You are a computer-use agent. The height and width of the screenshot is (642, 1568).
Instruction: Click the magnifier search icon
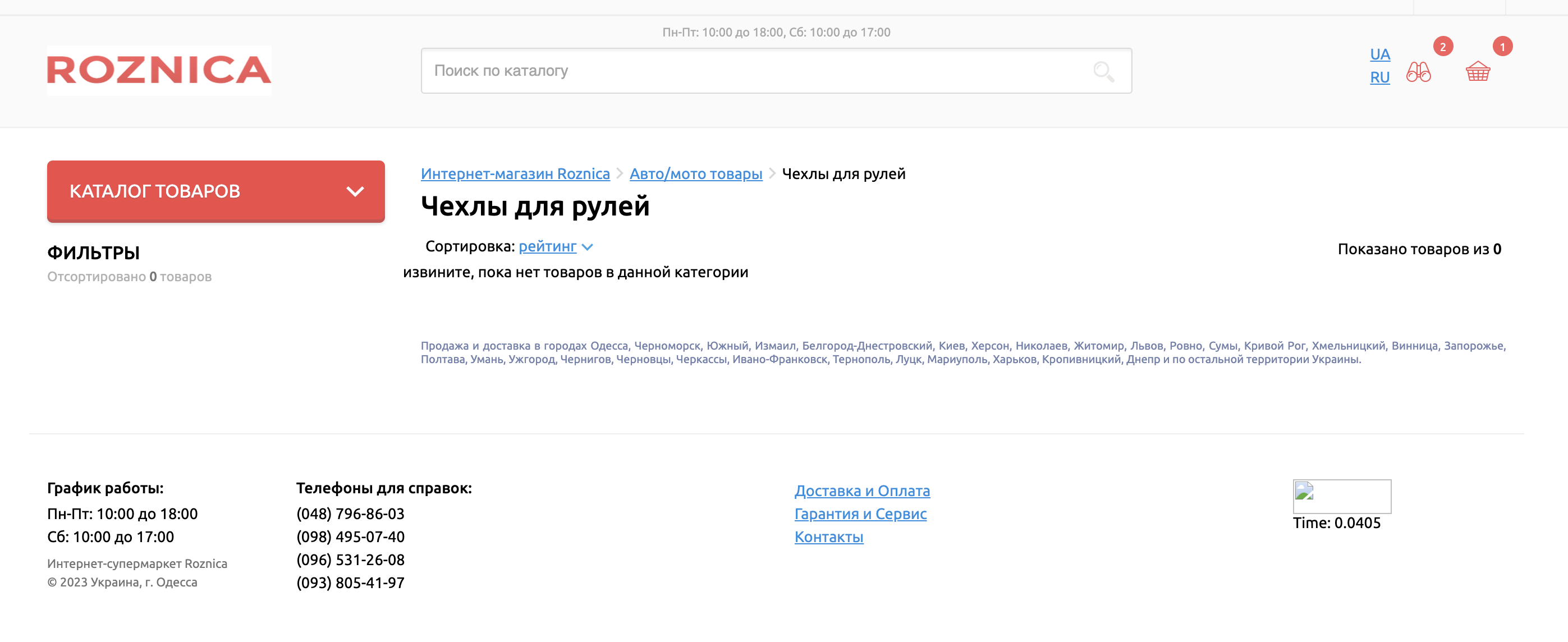tap(1103, 71)
